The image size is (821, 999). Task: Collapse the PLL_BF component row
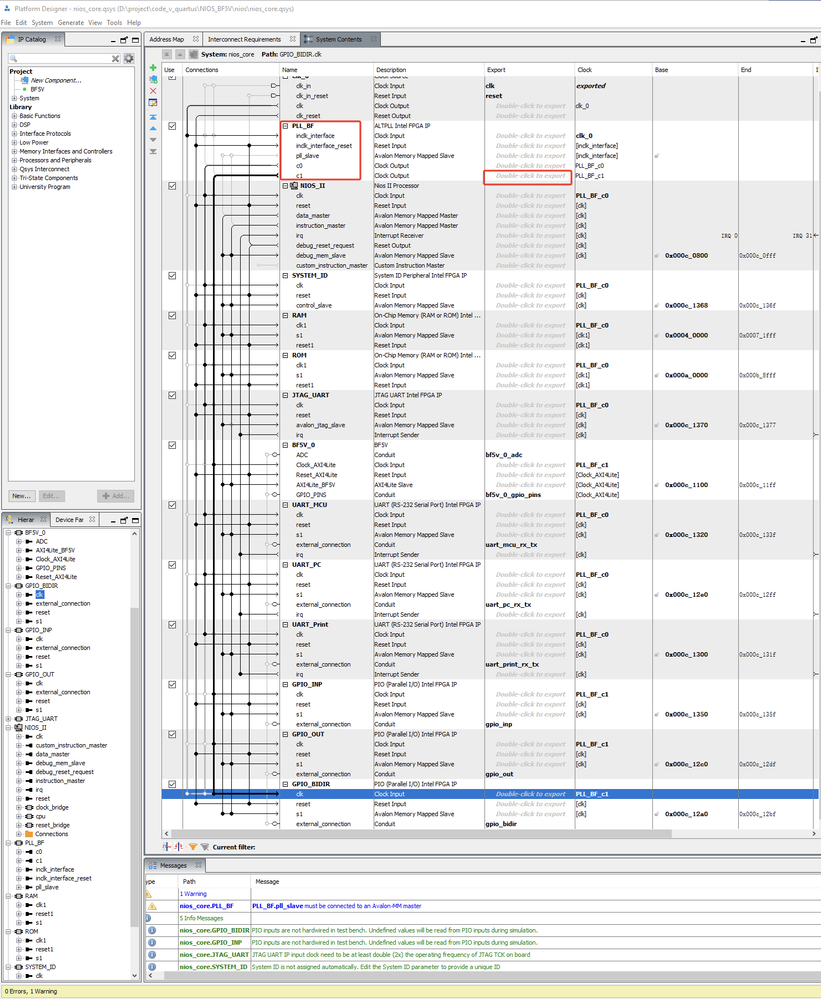(285, 126)
